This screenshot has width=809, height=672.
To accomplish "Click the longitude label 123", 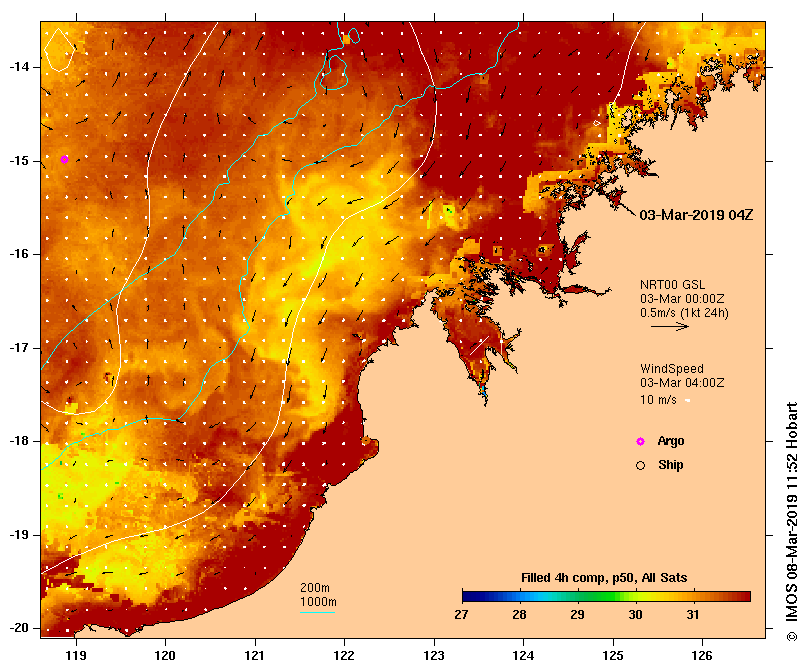I will point(434,655).
